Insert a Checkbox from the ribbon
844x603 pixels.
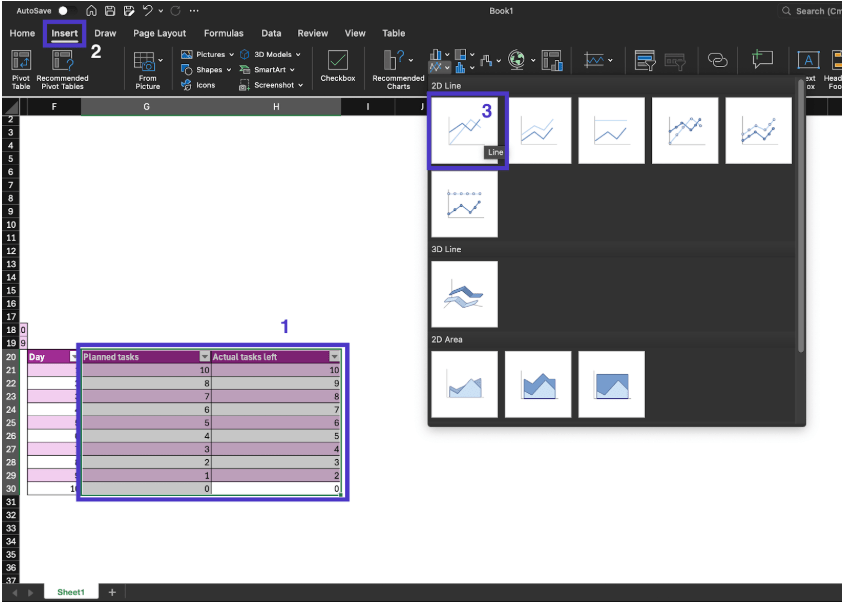[x=338, y=62]
